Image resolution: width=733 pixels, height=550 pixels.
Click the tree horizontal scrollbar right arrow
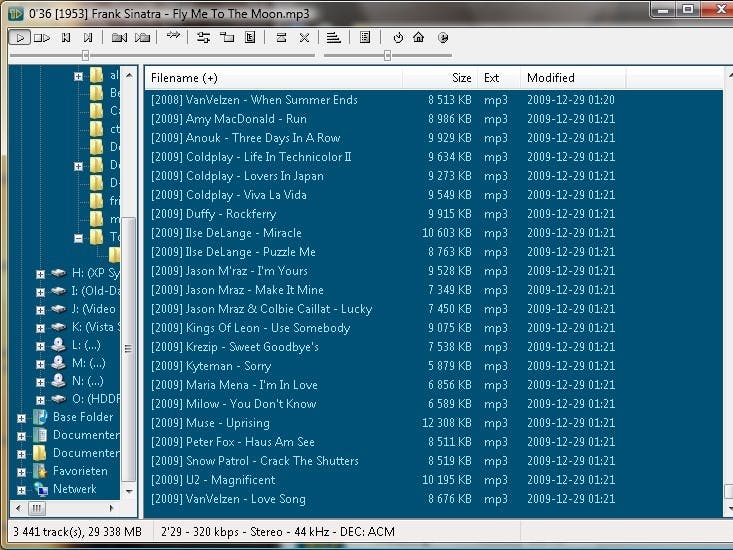tap(111, 508)
